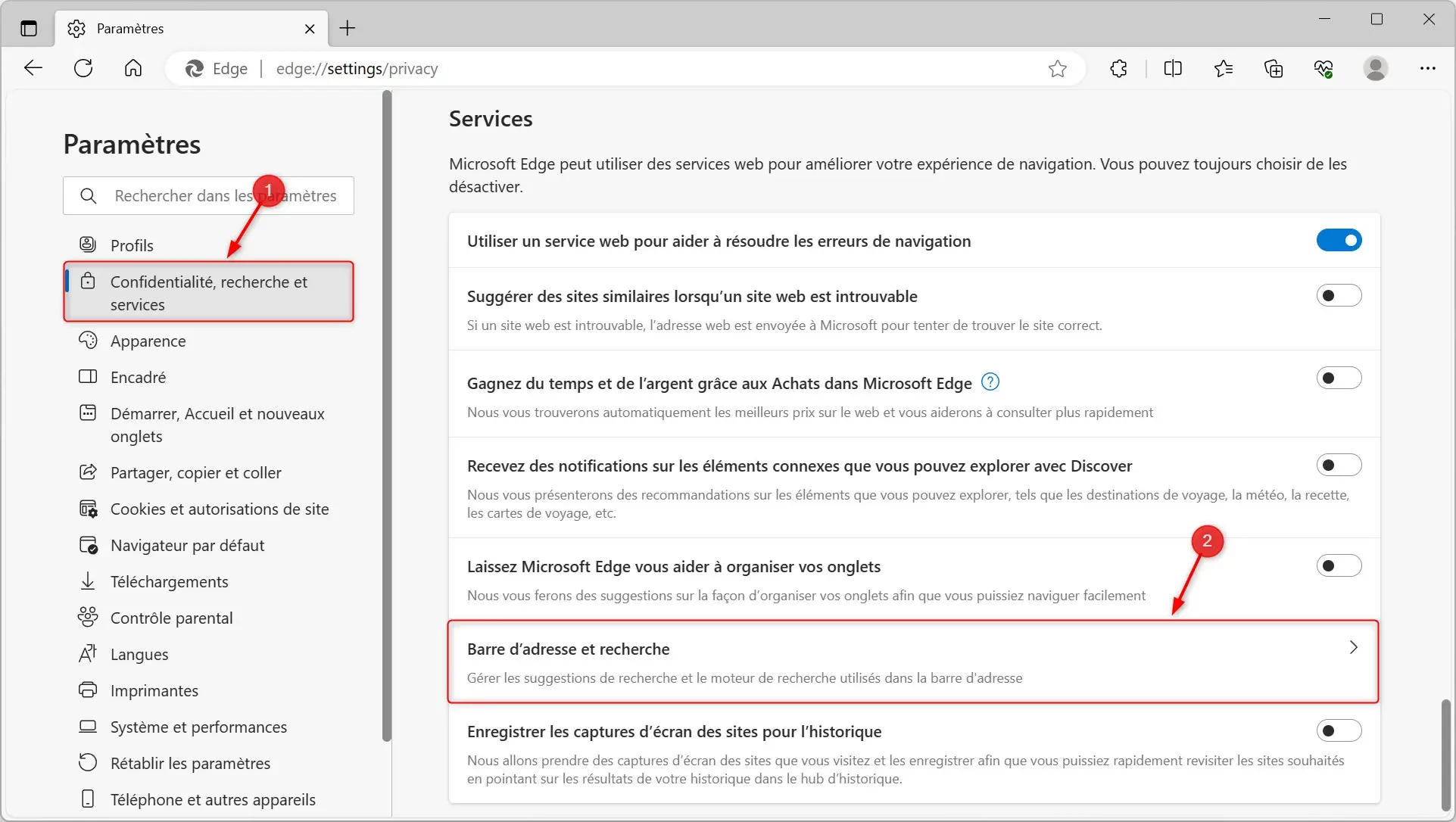Viewport: 1456px width, 822px height.
Task: Open the home page icon
Action: [x=133, y=68]
